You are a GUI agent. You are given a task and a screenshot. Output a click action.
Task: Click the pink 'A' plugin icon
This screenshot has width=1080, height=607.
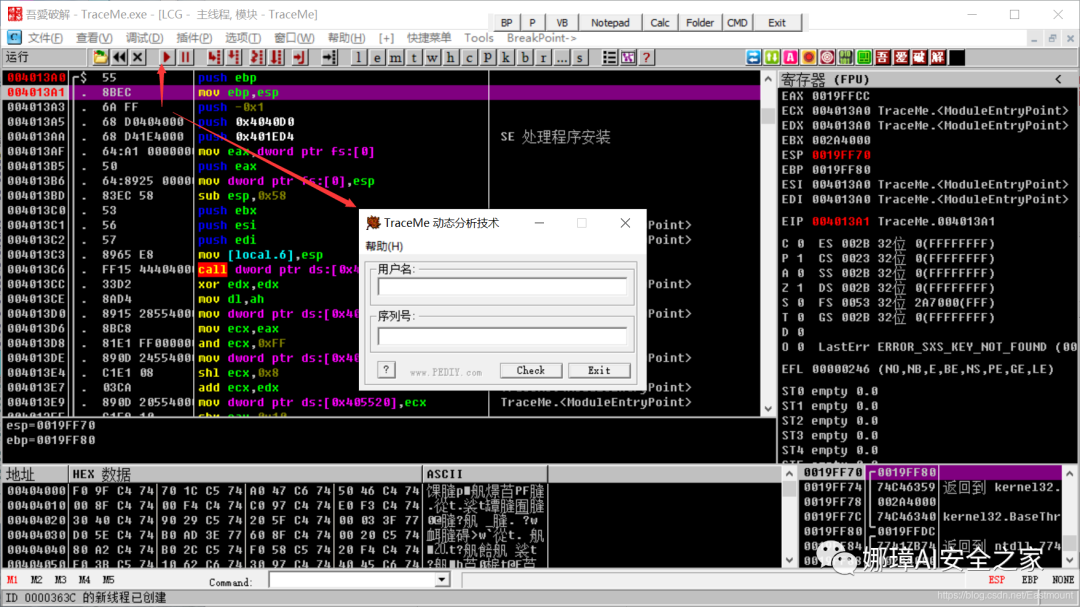click(791, 57)
